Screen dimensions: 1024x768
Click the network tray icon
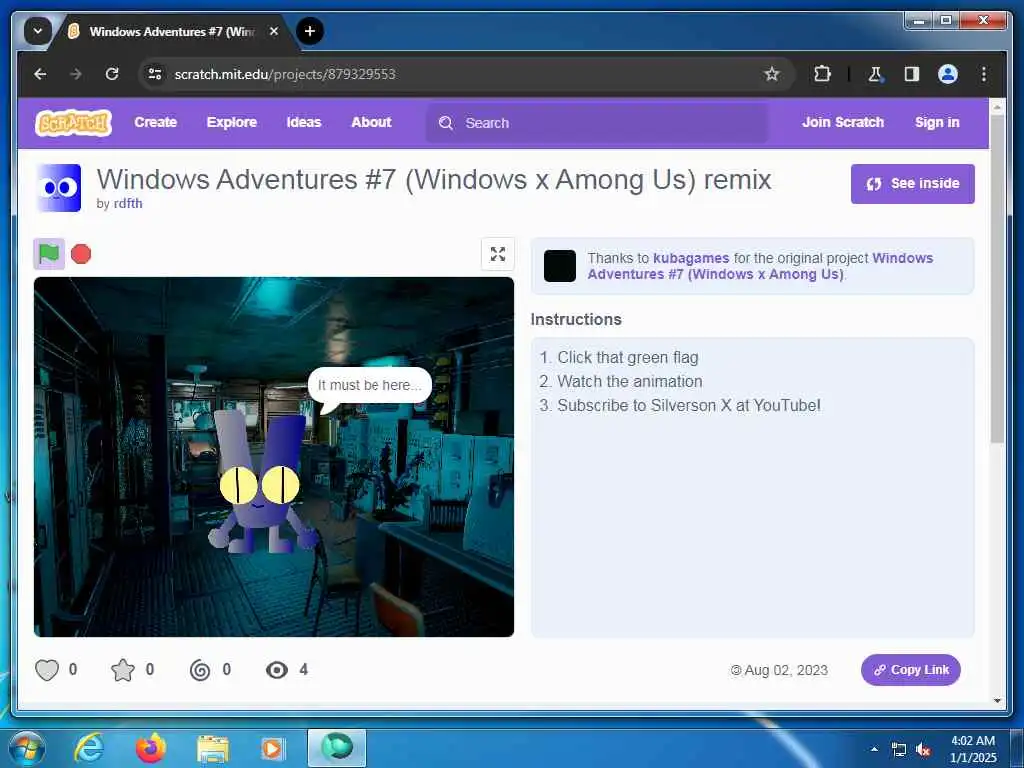899,750
